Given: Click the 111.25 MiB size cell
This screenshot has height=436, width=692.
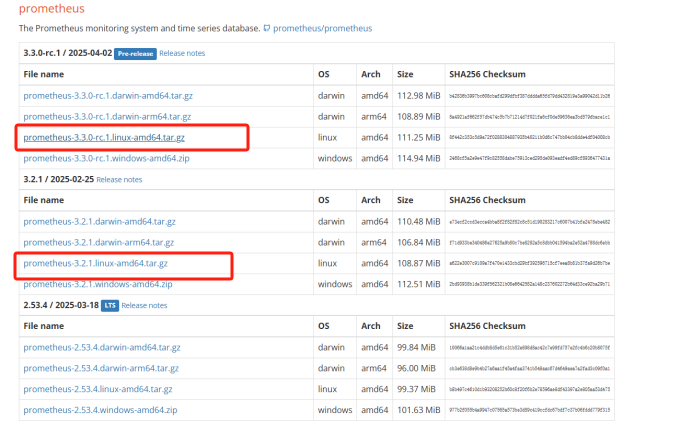Looking at the screenshot, I should (418, 137).
